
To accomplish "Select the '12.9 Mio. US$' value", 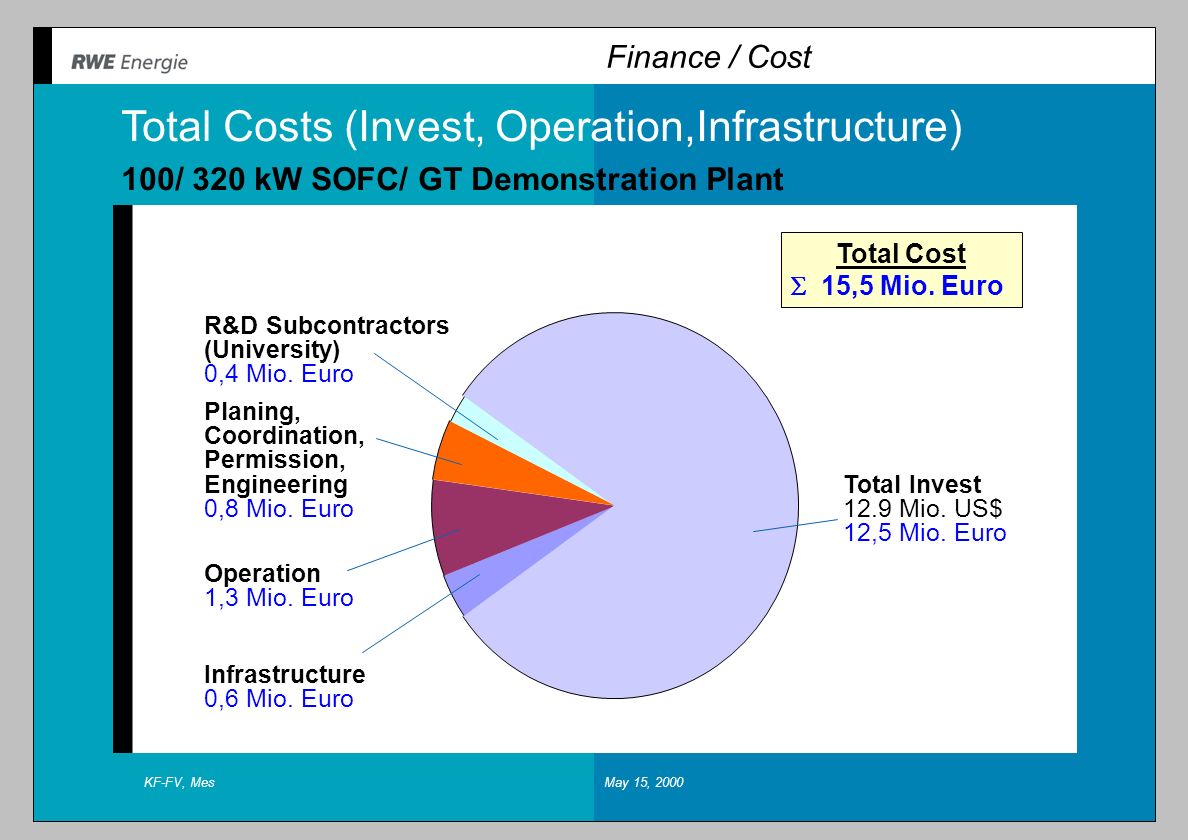I will [x=923, y=508].
